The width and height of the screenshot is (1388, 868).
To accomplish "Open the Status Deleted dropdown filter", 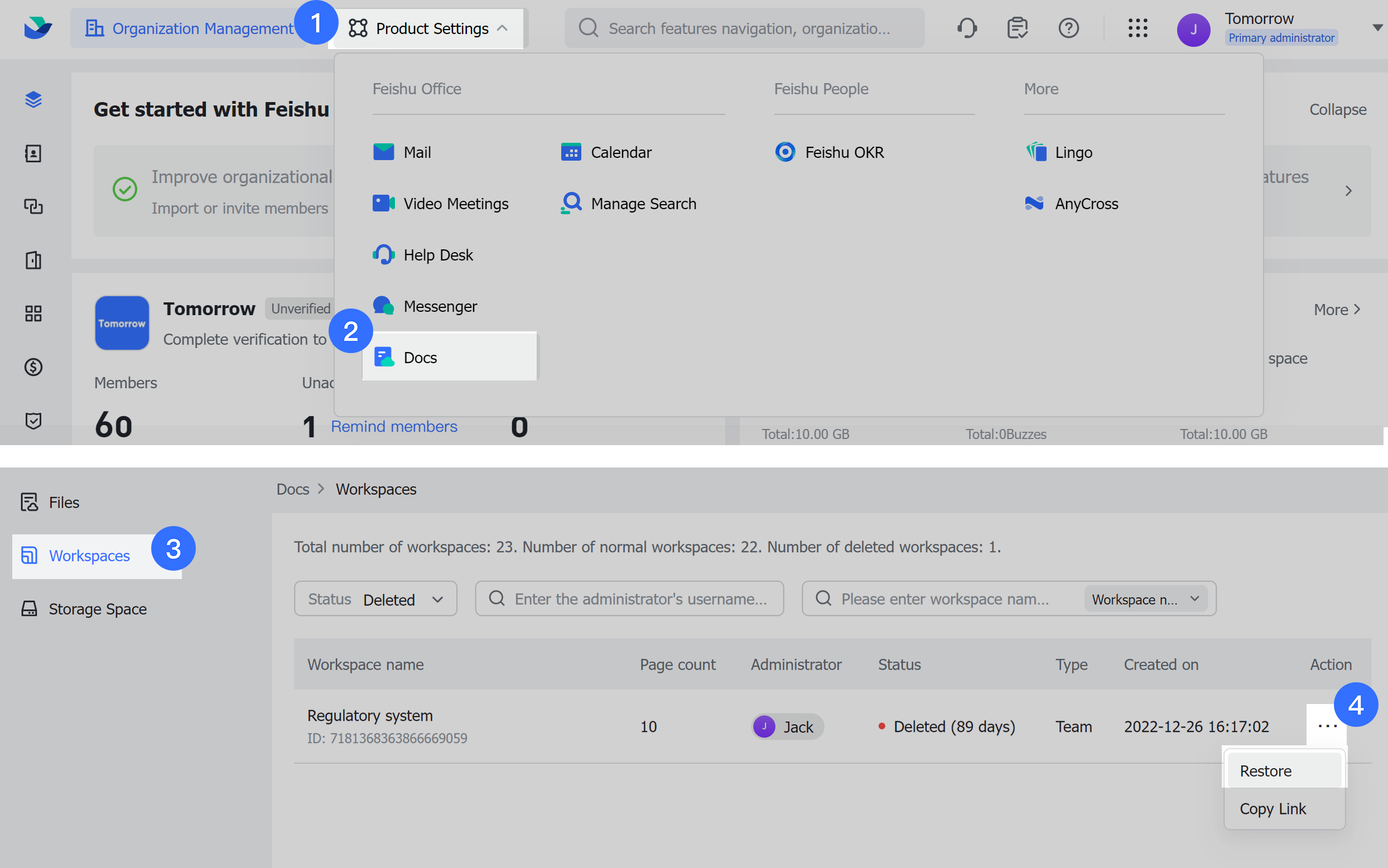I will 375,599.
